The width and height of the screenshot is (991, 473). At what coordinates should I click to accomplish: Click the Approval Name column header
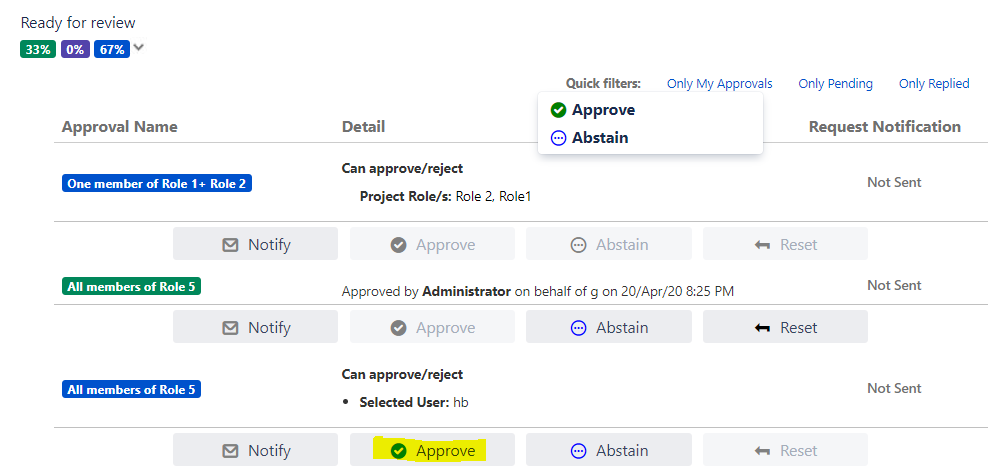pyautogui.click(x=119, y=127)
